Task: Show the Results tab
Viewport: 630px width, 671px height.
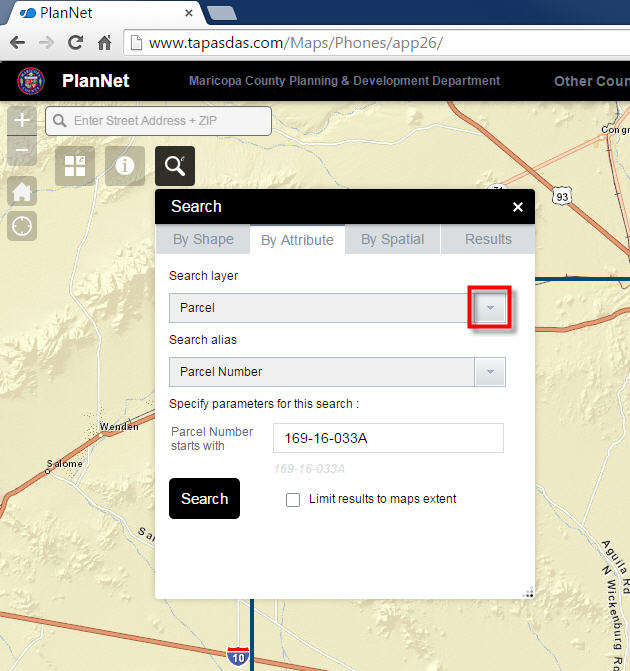Action: pyautogui.click(x=488, y=239)
